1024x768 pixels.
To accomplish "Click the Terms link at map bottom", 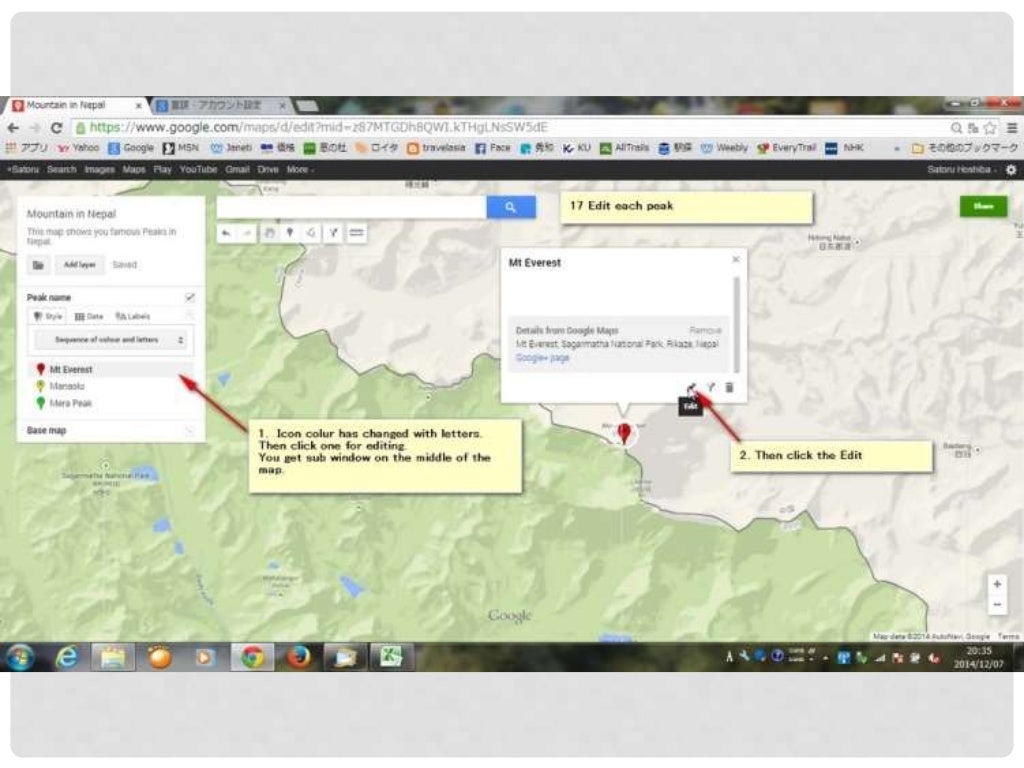I will click(x=1008, y=636).
